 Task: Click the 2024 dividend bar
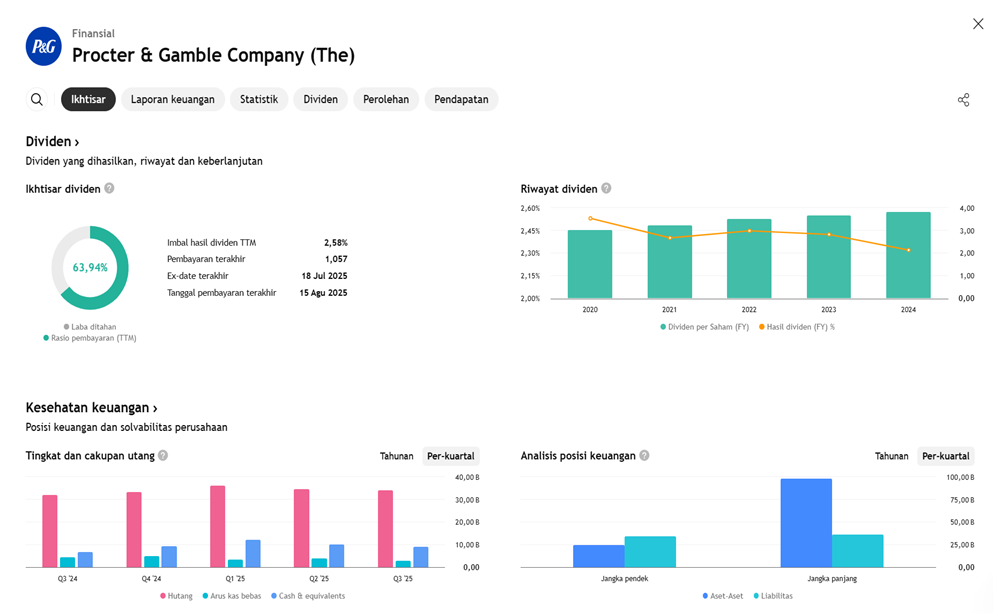[x=908, y=255]
